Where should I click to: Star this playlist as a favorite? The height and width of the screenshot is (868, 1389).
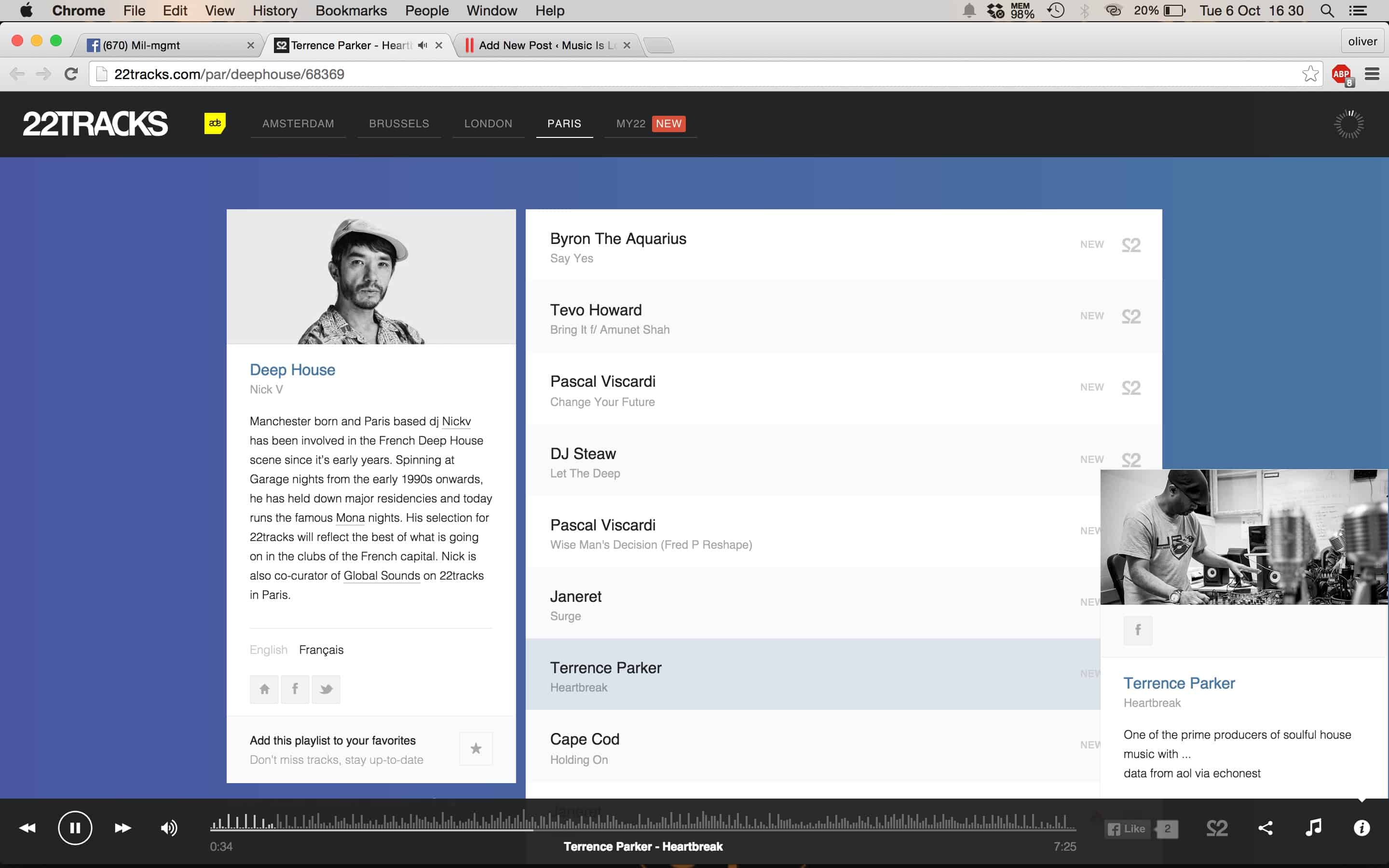pyautogui.click(x=476, y=748)
